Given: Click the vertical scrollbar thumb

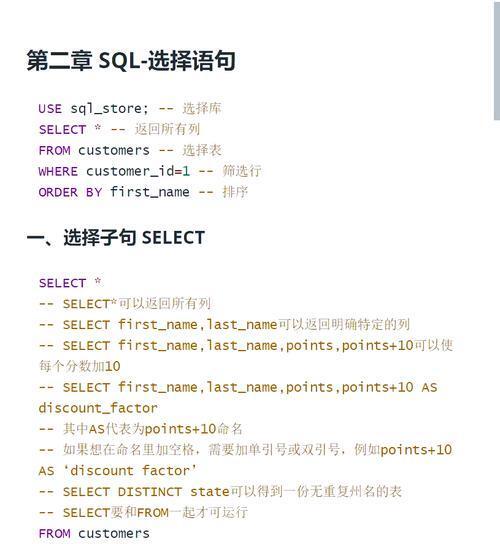Looking at the screenshot, I should coord(497,61).
